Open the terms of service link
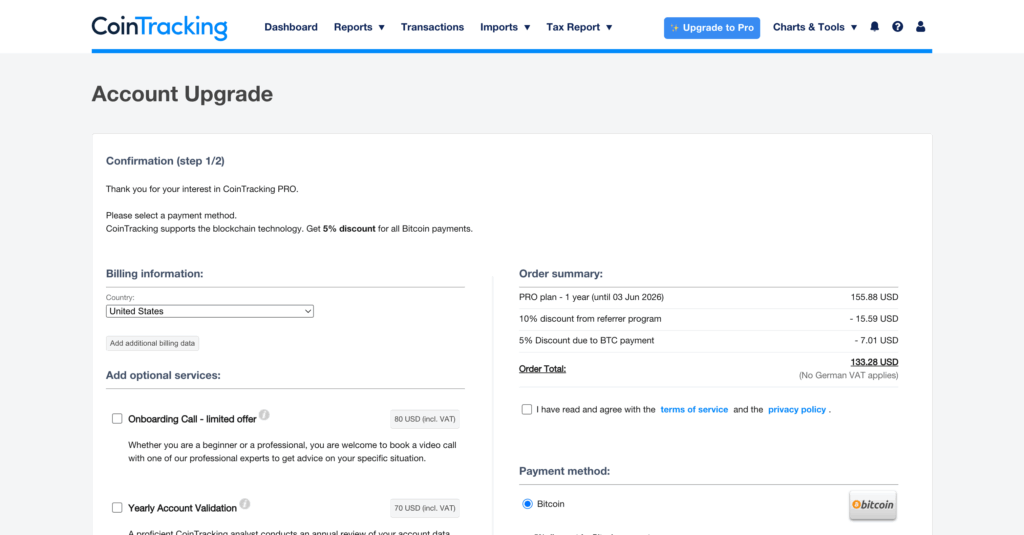Screen dimensions: 1024x535 (694, 410)
